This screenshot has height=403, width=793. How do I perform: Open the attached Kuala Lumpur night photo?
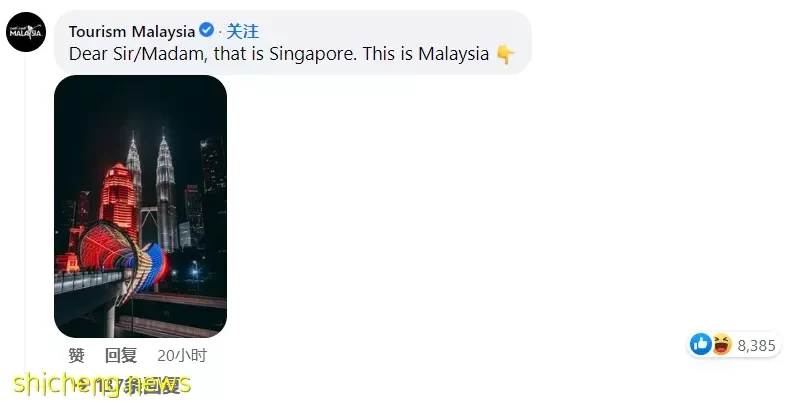[x=140, y=206]
